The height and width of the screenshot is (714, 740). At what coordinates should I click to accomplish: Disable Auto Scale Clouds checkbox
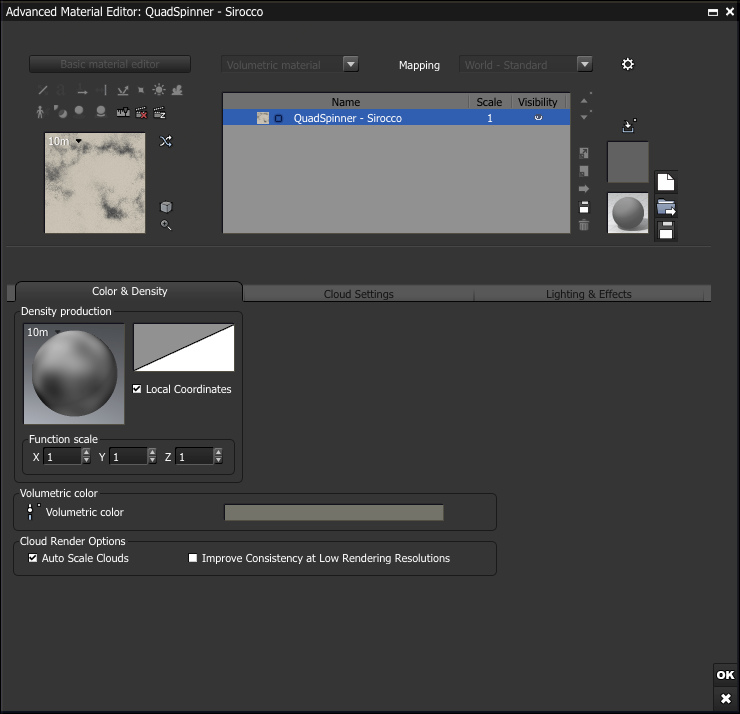(x=33, y=558)
